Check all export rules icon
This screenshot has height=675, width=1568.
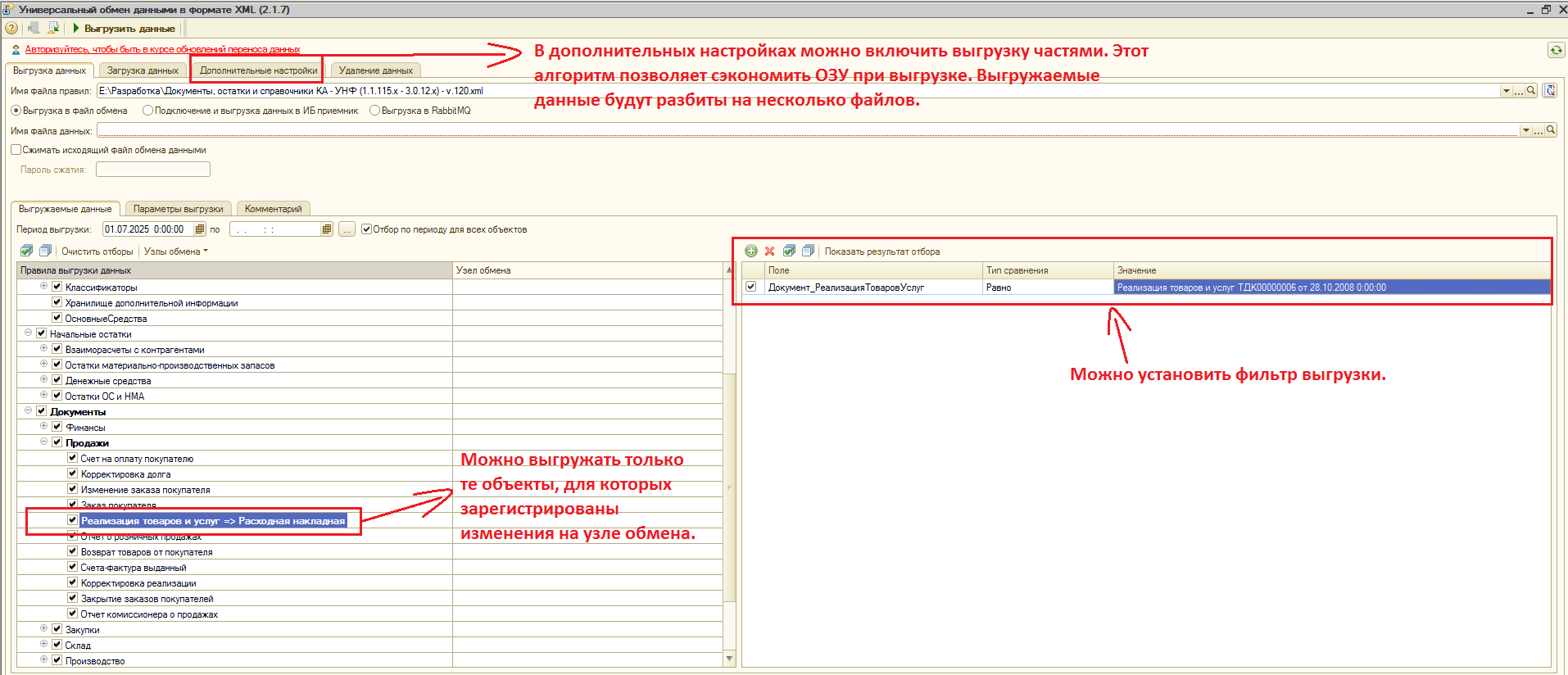pos(27,251)
